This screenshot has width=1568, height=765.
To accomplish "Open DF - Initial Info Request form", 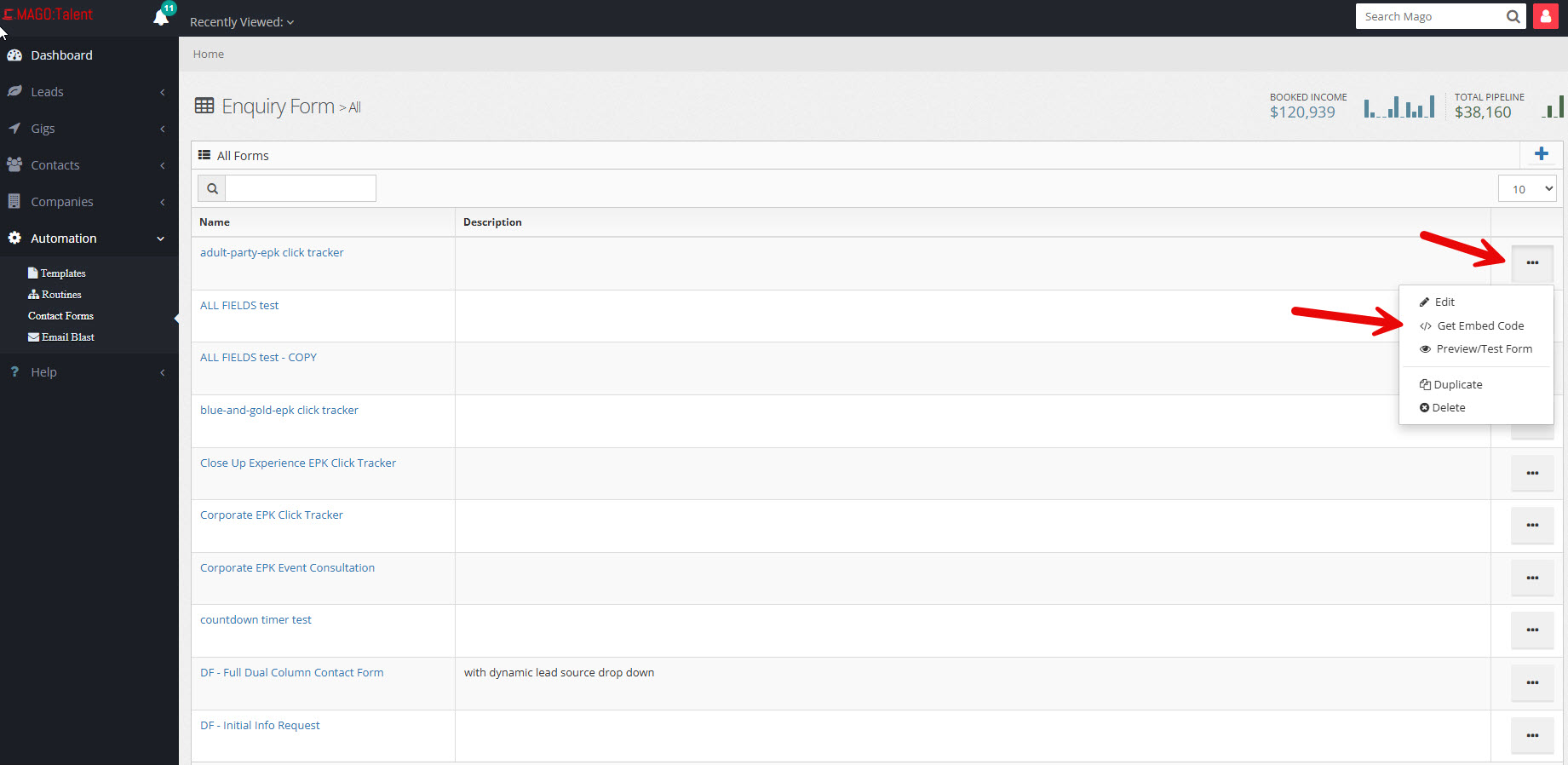I will 260,725.
